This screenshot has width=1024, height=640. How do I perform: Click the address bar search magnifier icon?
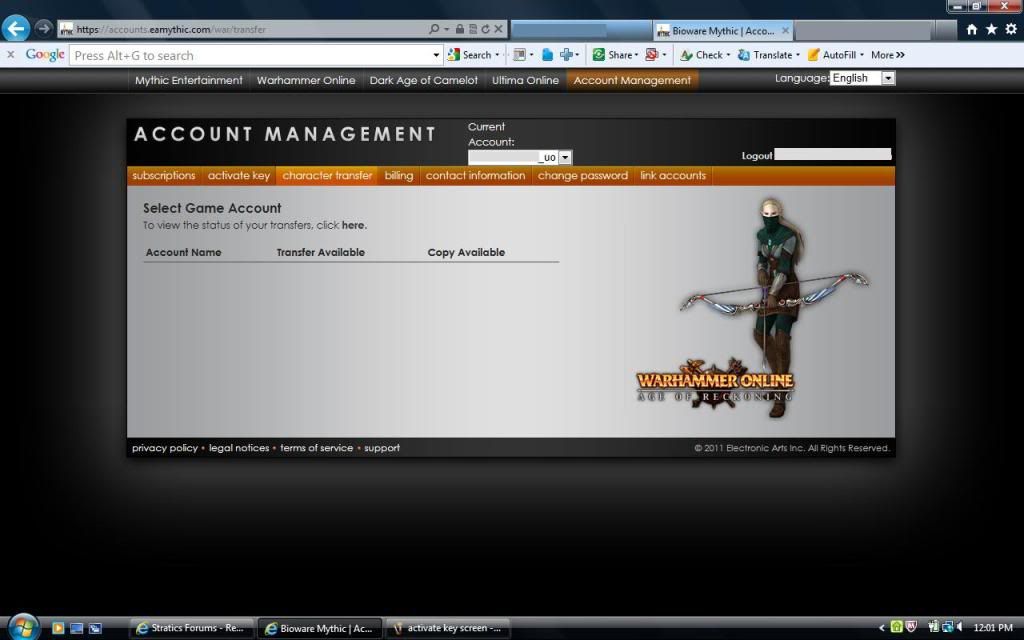(434, 29)
